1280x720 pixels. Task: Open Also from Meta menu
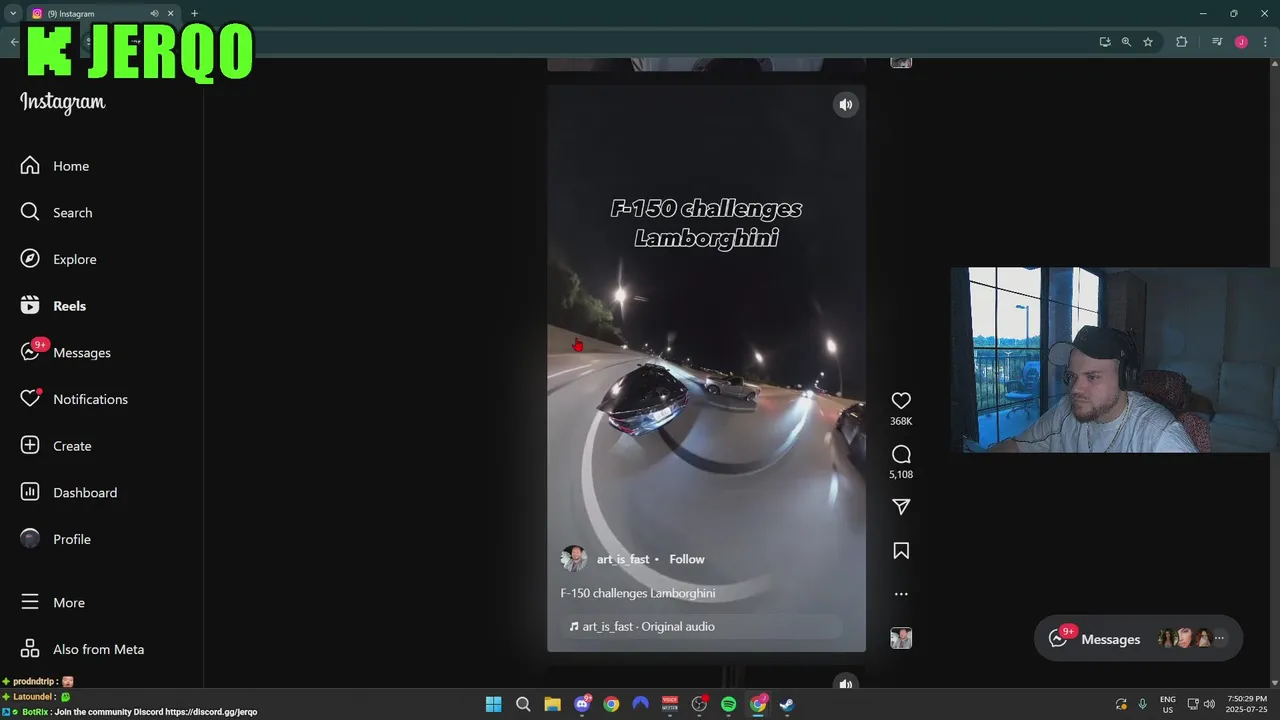pyautogui.click(x=83, y=649)
